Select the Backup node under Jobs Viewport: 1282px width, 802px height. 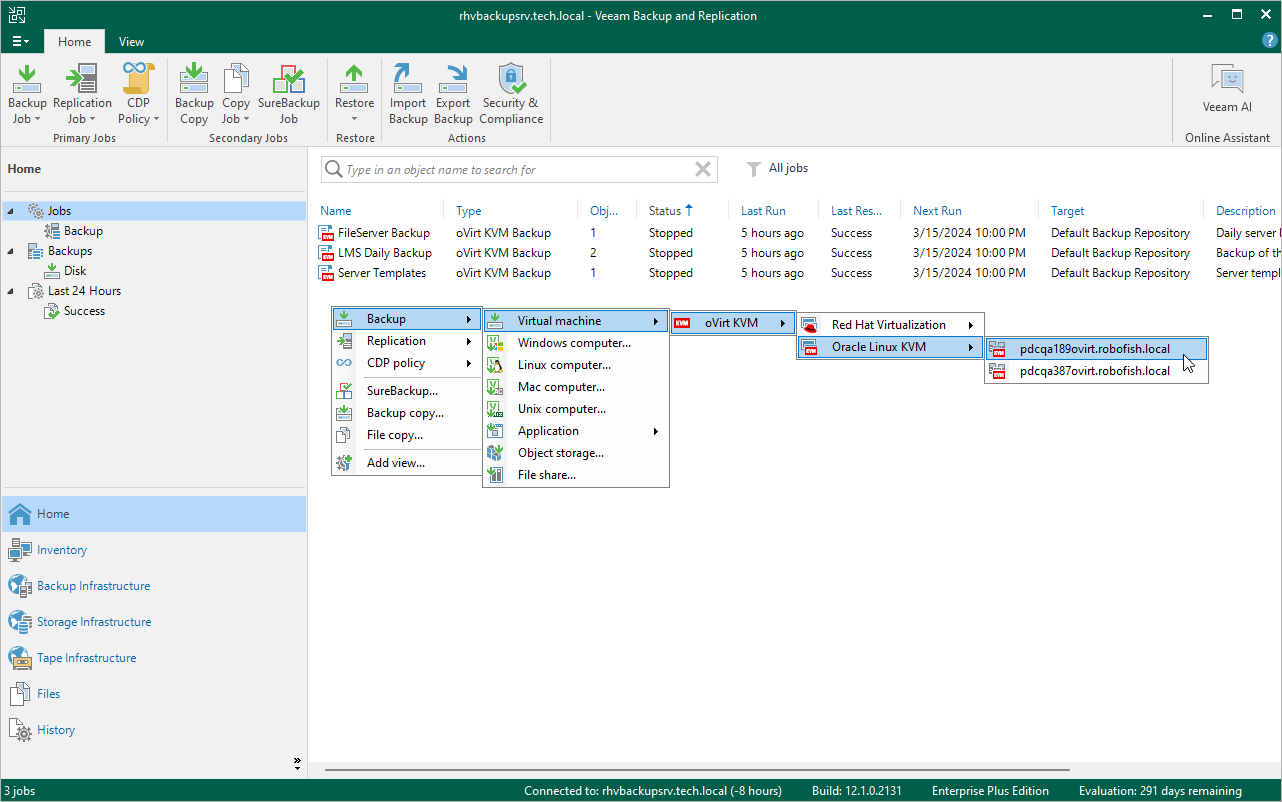pos(83,231)
